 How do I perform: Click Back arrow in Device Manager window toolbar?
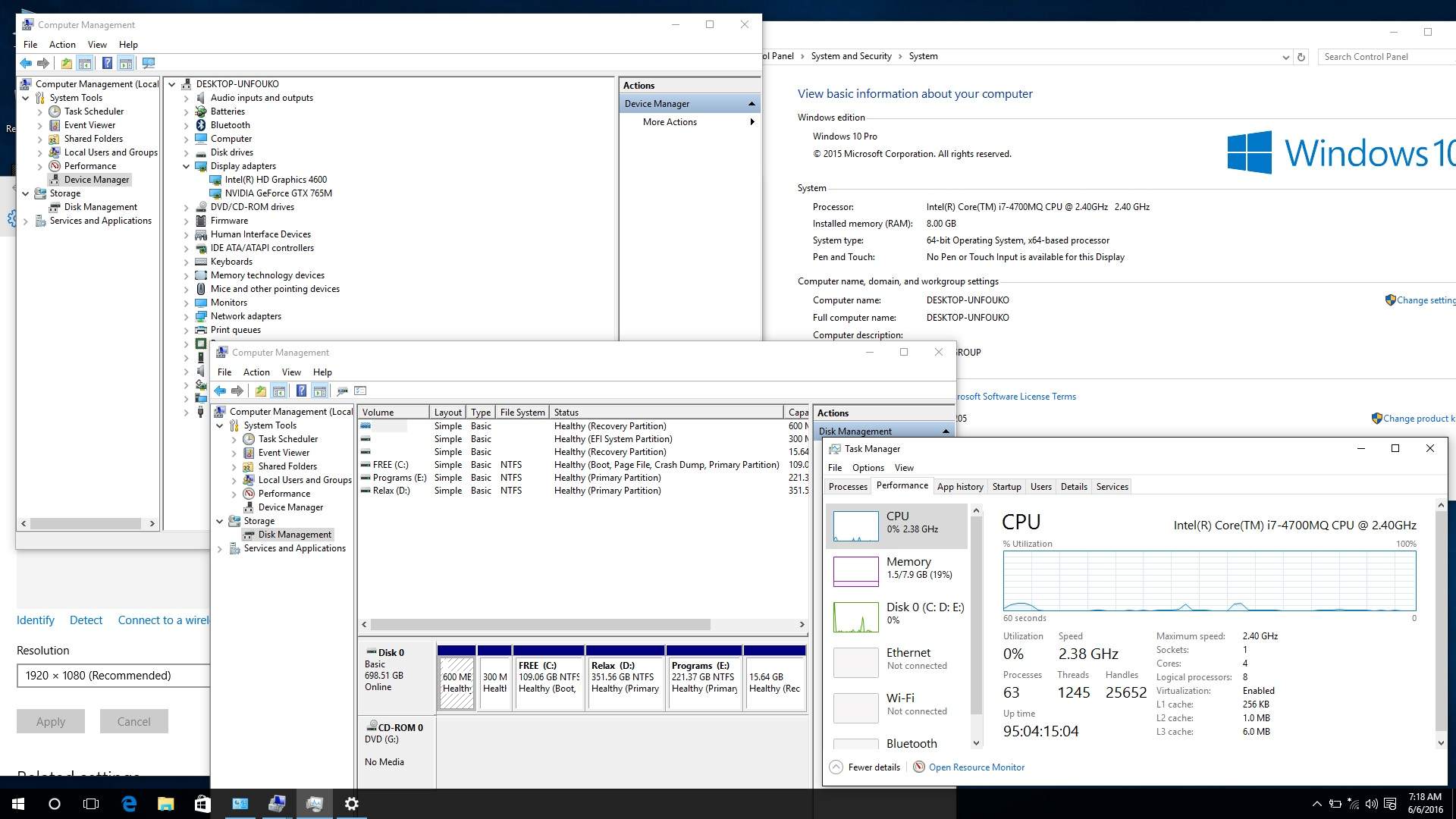click(x=26, y=64)
